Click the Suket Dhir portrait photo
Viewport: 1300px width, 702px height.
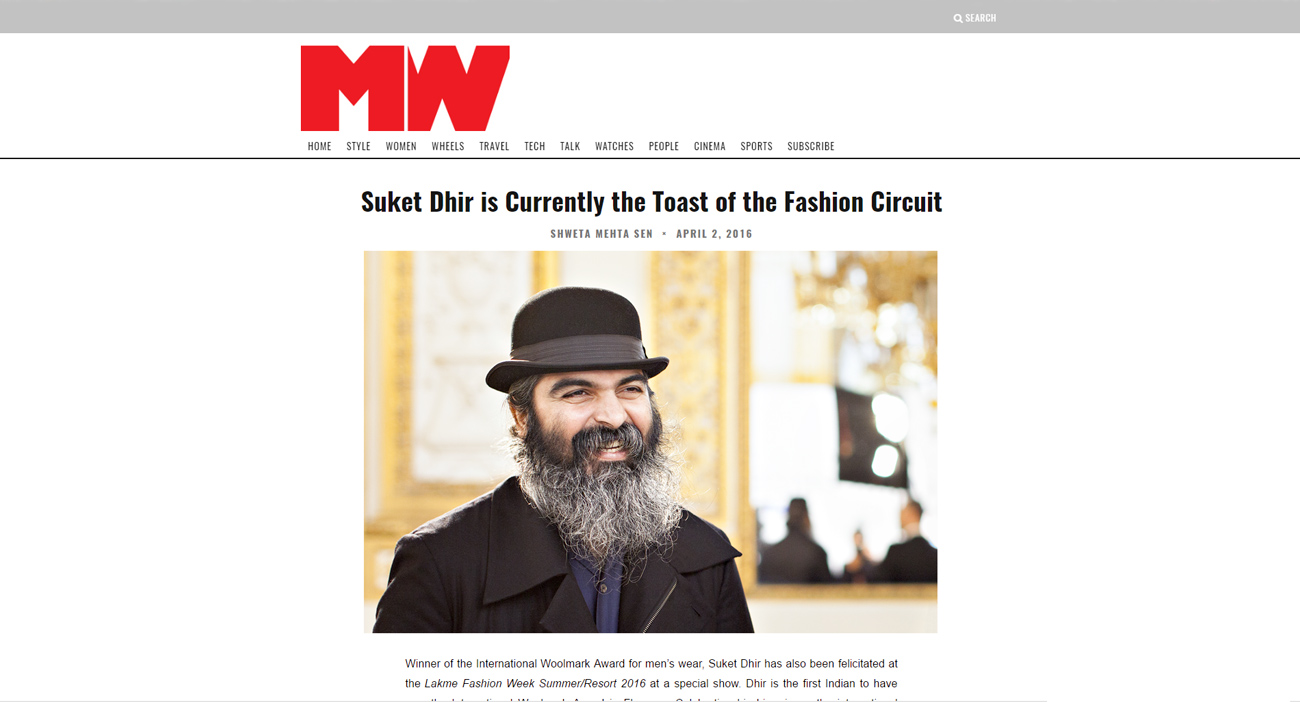click(x=650, y=442)
